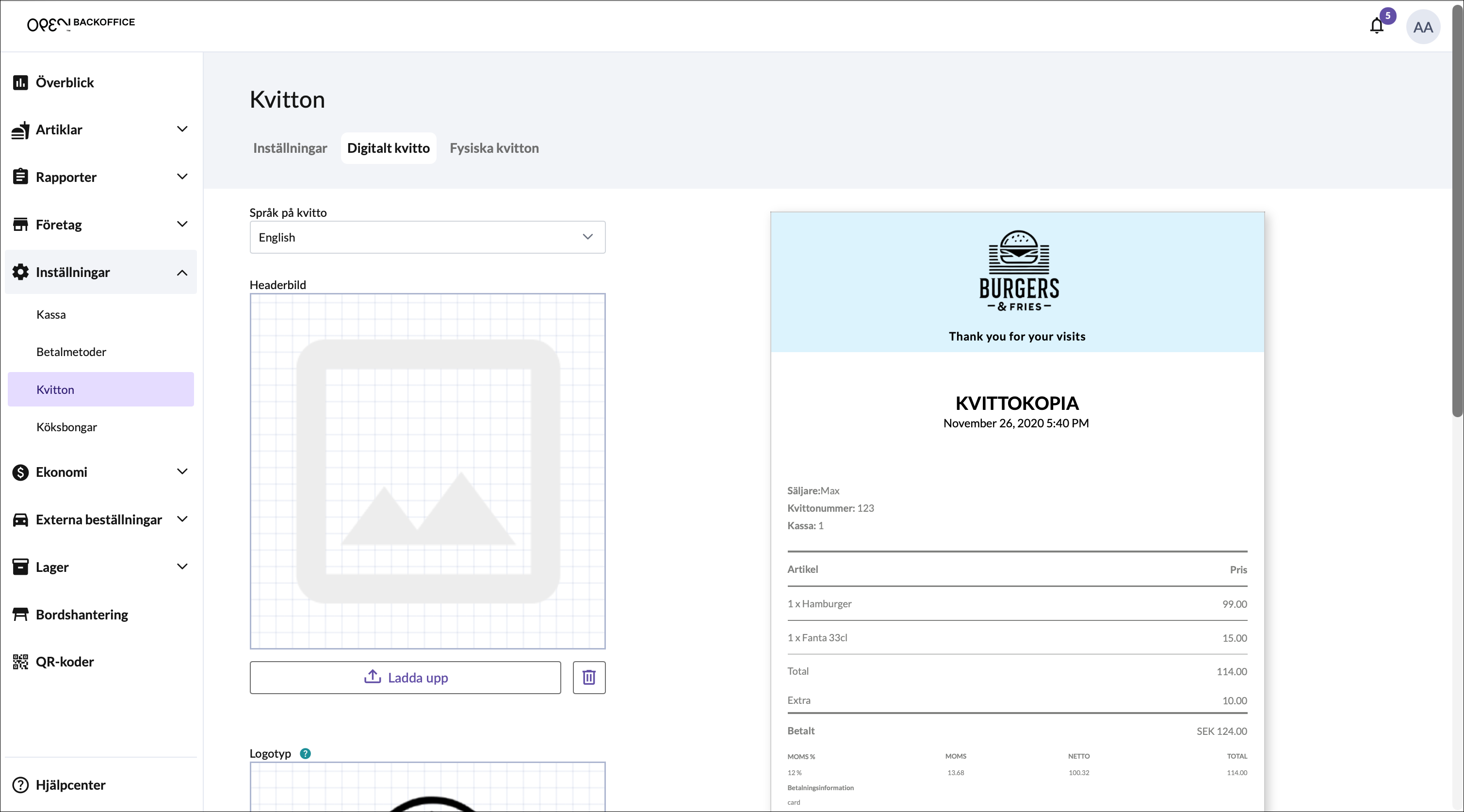Switch to the Fysiska kvitton tab
1464x812 pixels.
[x=494, y=148]
